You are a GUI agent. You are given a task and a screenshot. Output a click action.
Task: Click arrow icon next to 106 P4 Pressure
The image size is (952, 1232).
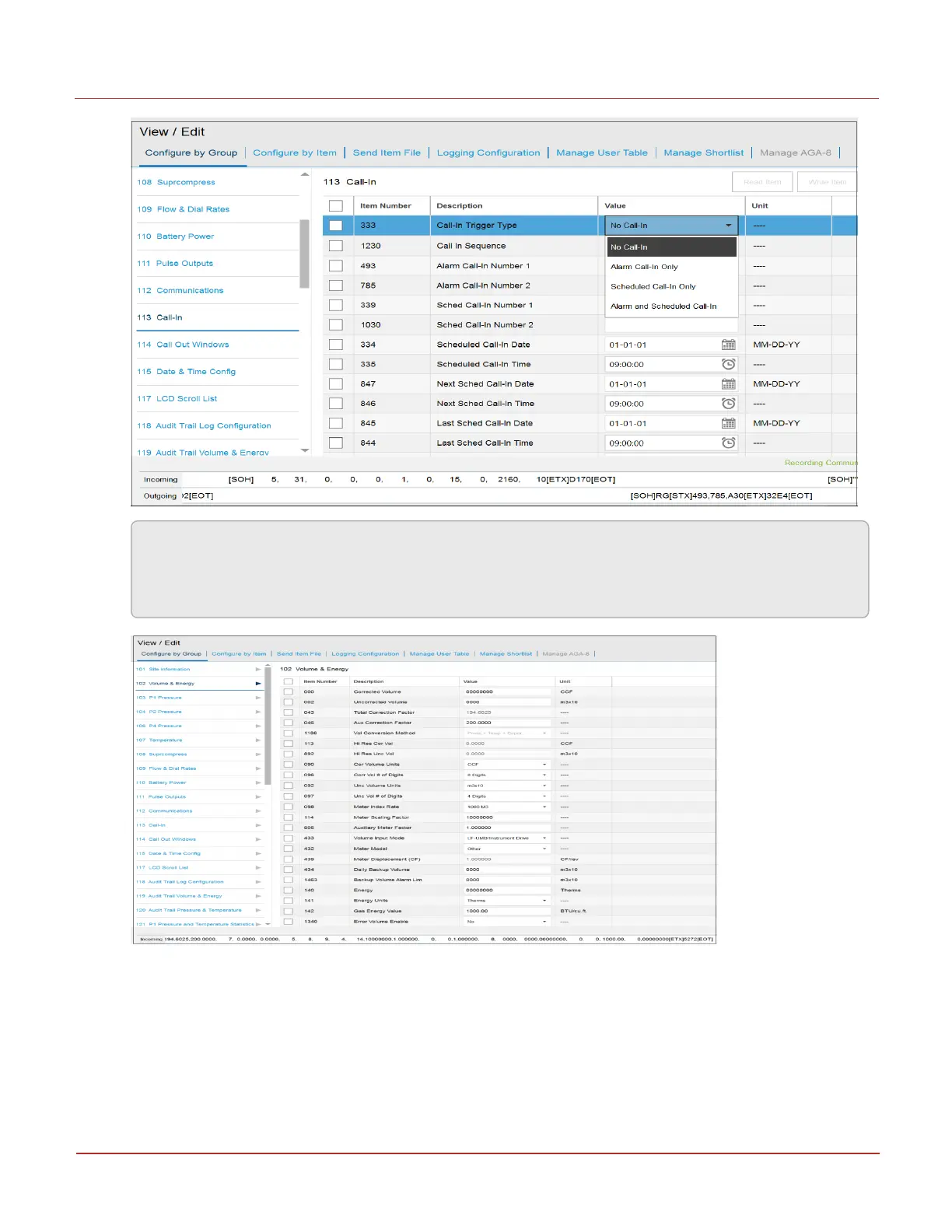[258, 726]
